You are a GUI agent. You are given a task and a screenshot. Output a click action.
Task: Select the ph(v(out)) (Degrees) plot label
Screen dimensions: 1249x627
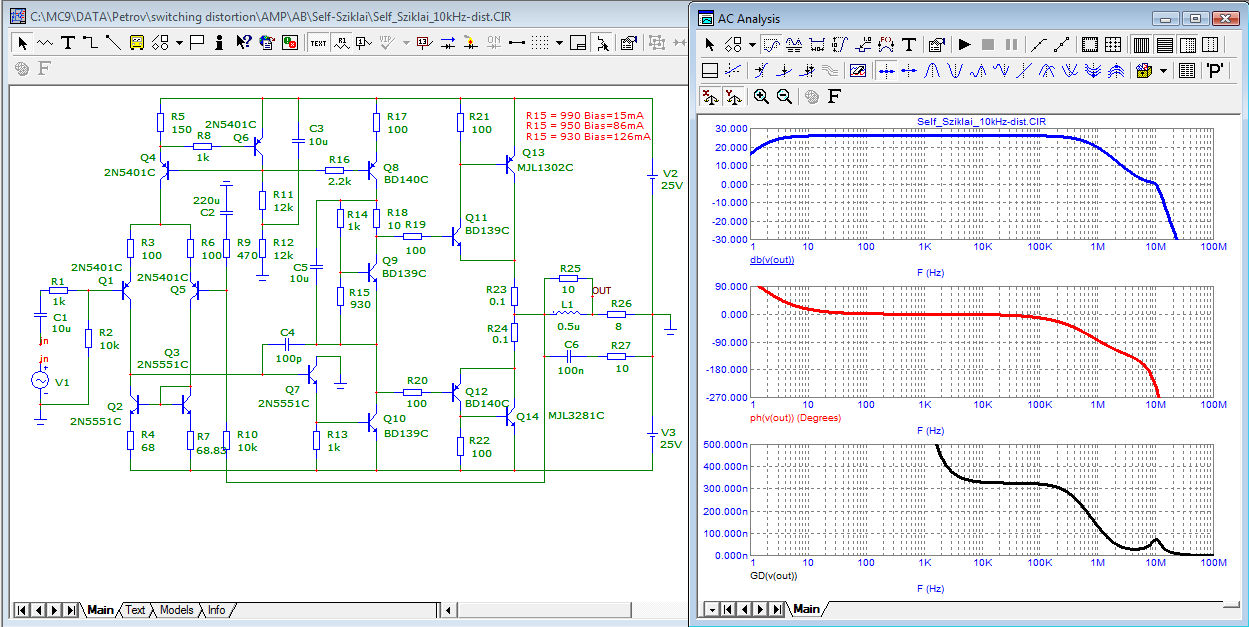pos(795,418)
